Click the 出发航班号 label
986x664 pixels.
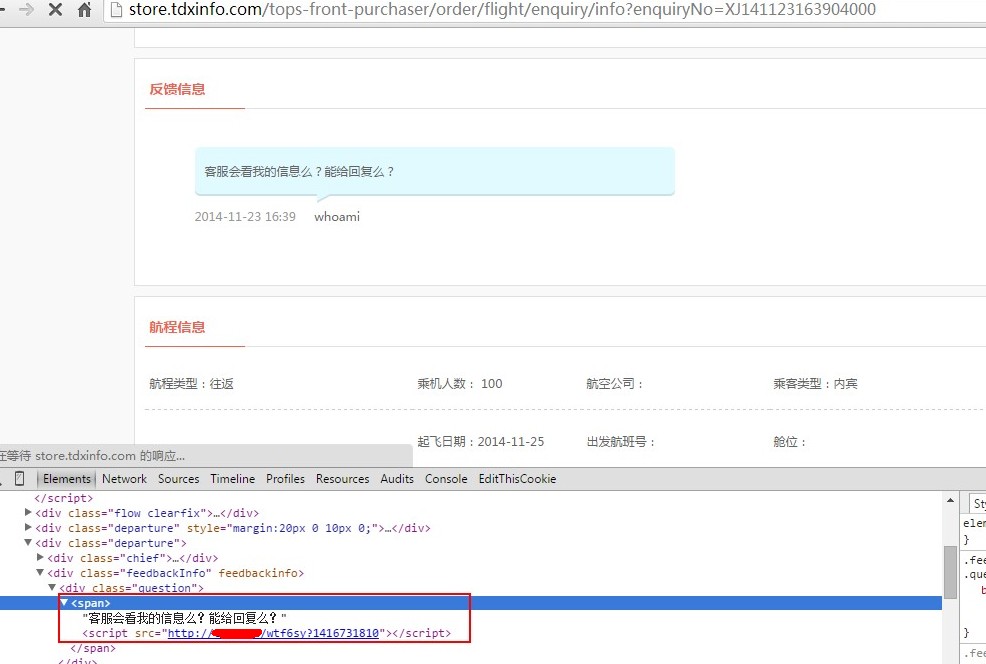[x=621, y=441]
